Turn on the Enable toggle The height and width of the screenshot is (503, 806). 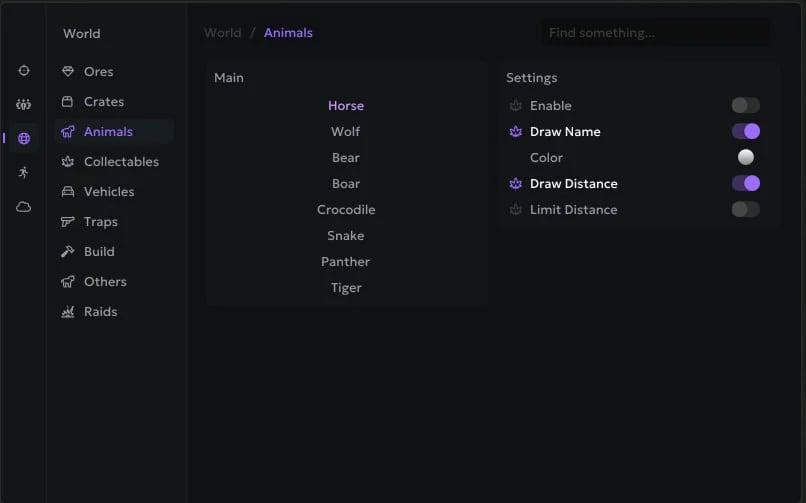tap(745, 106)
